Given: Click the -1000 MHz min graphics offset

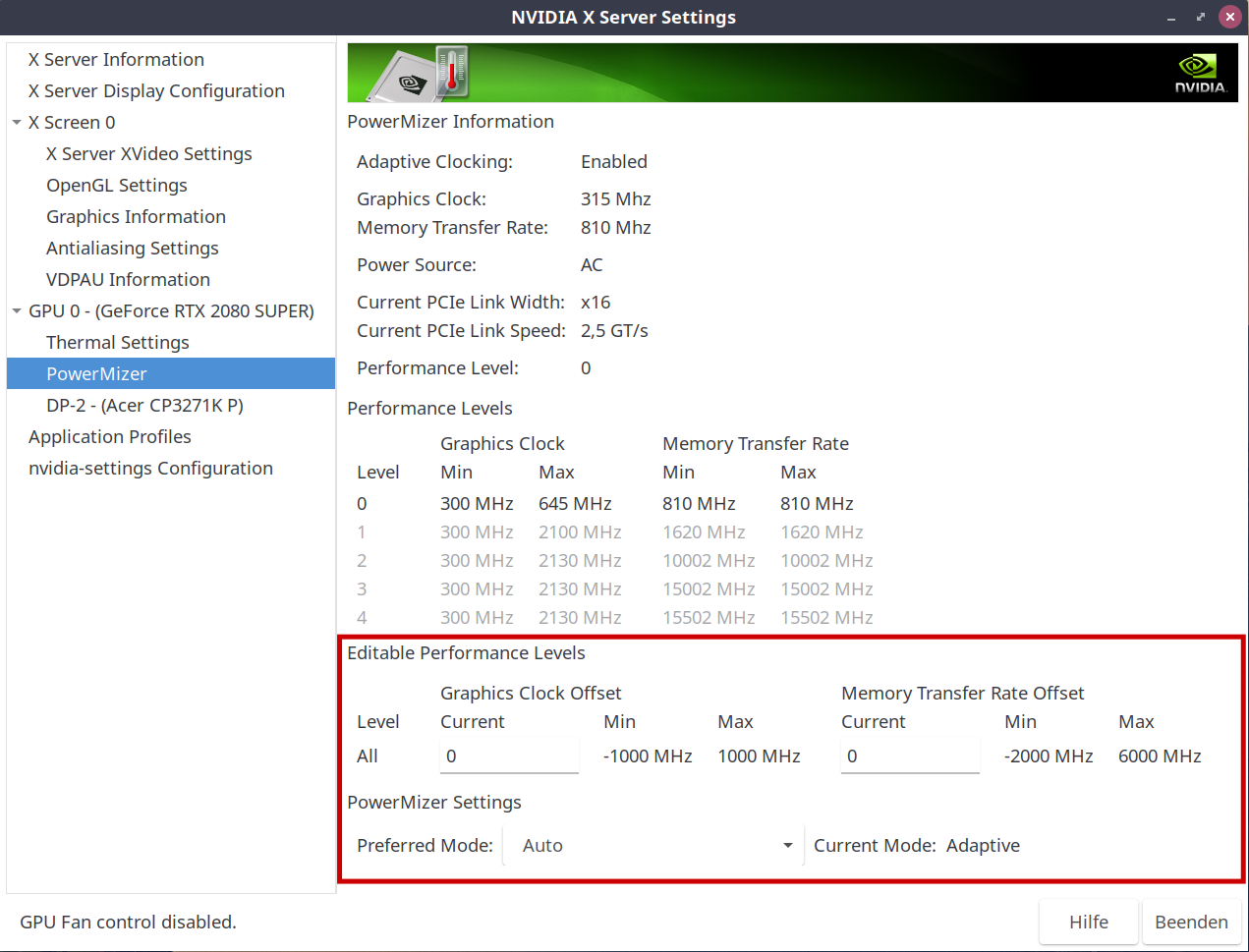Looking at the screenshot, I should [x=648, y=756].
